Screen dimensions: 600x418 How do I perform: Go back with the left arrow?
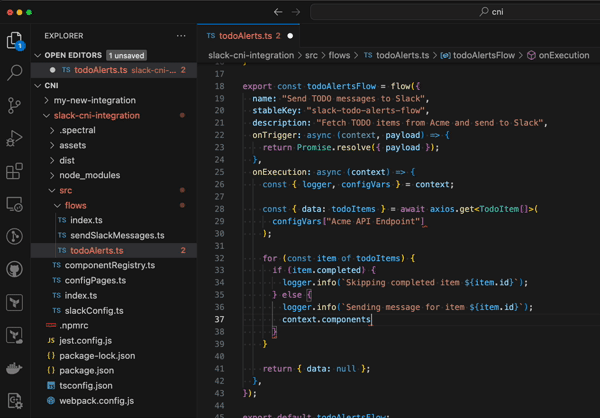coord(278,12)
